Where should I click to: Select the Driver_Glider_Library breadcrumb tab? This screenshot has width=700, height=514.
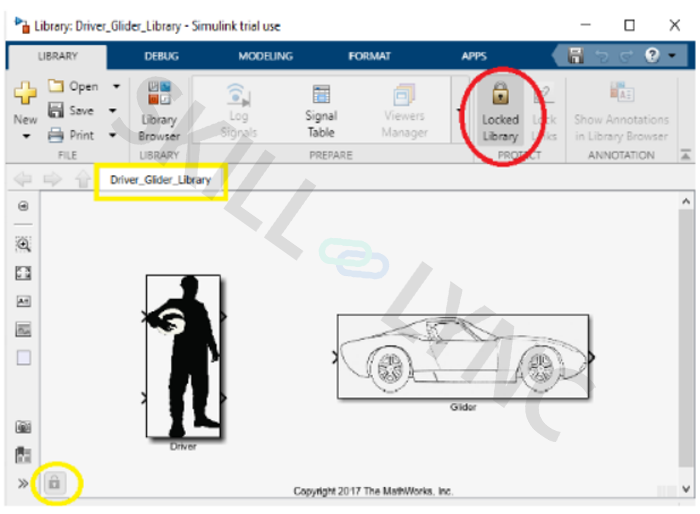[160, 180]
